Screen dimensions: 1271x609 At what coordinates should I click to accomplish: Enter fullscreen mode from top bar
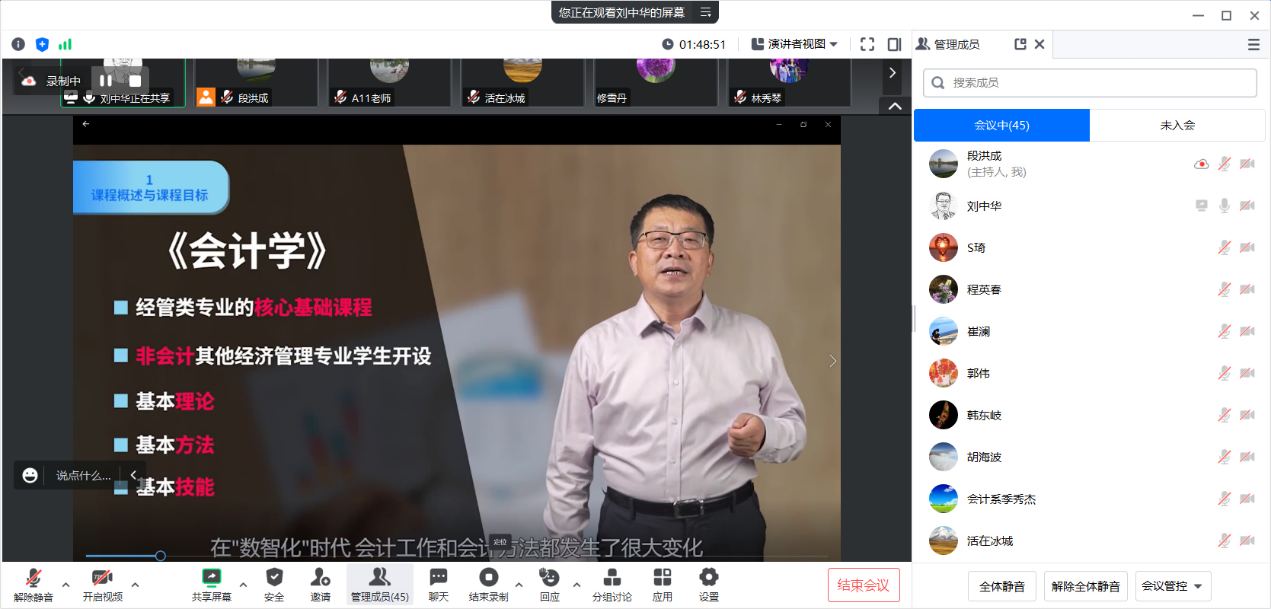[867, 44]
